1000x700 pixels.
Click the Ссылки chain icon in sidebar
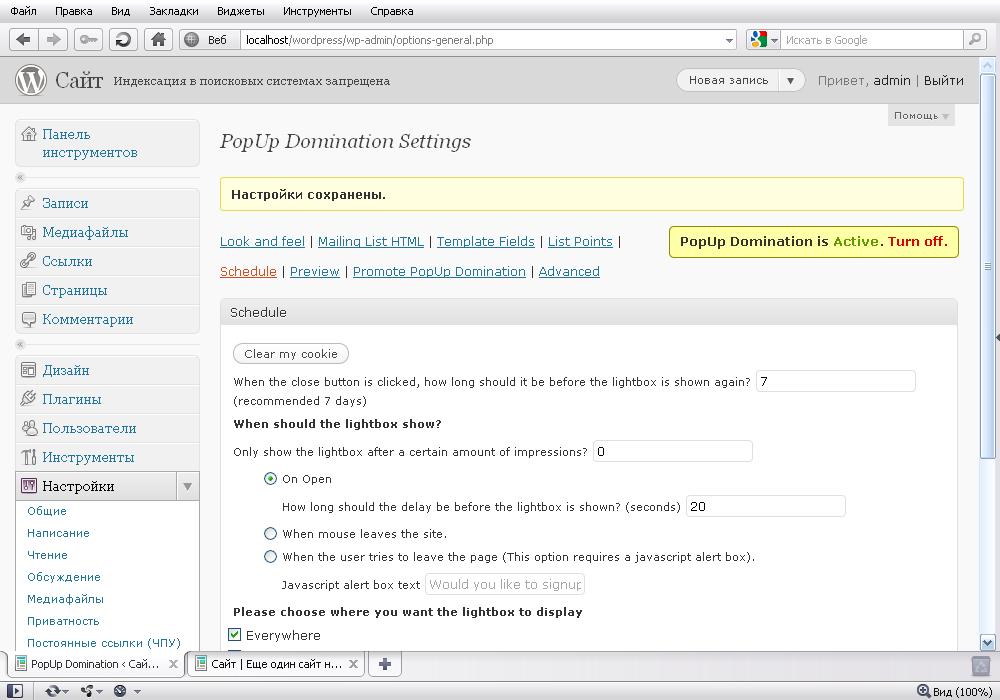[28, 261]
